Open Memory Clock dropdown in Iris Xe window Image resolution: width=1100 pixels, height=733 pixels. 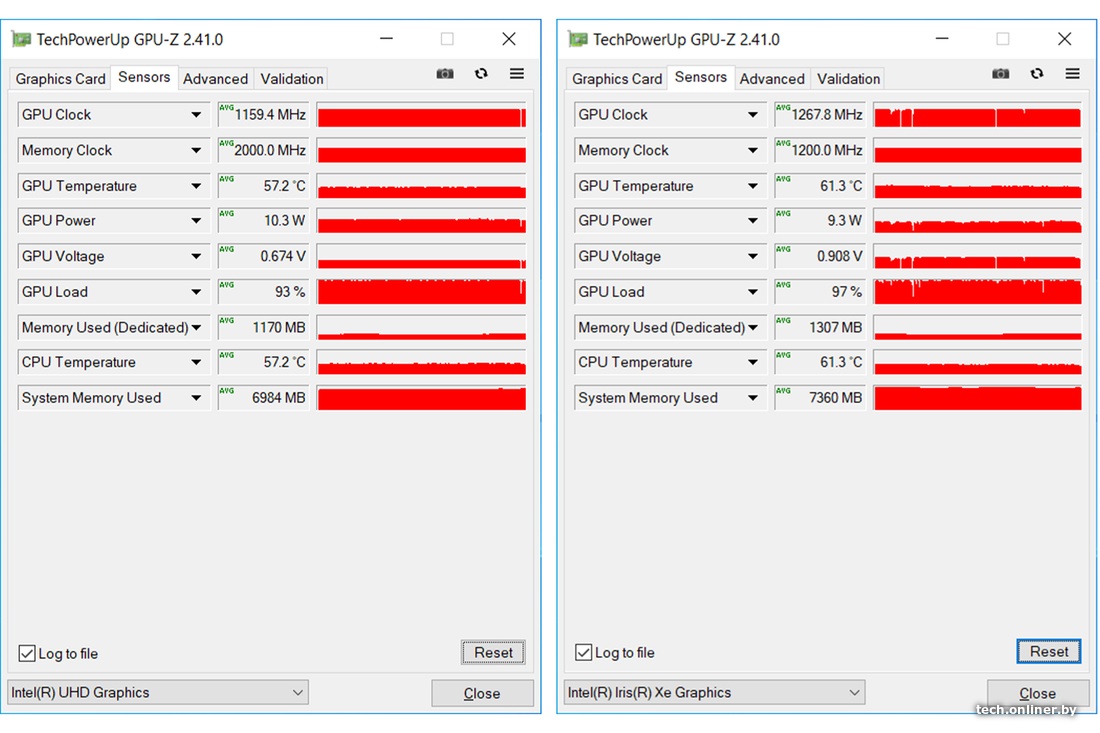coord(670,150)
